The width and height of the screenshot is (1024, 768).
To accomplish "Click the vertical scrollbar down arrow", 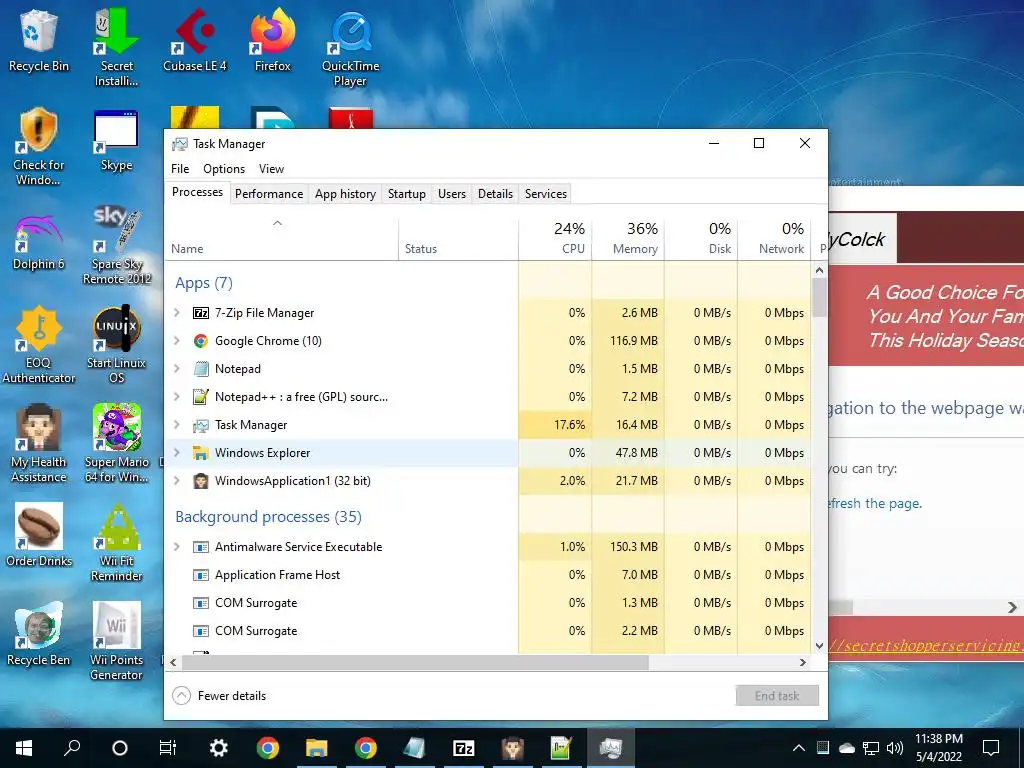I will [820, 646].
